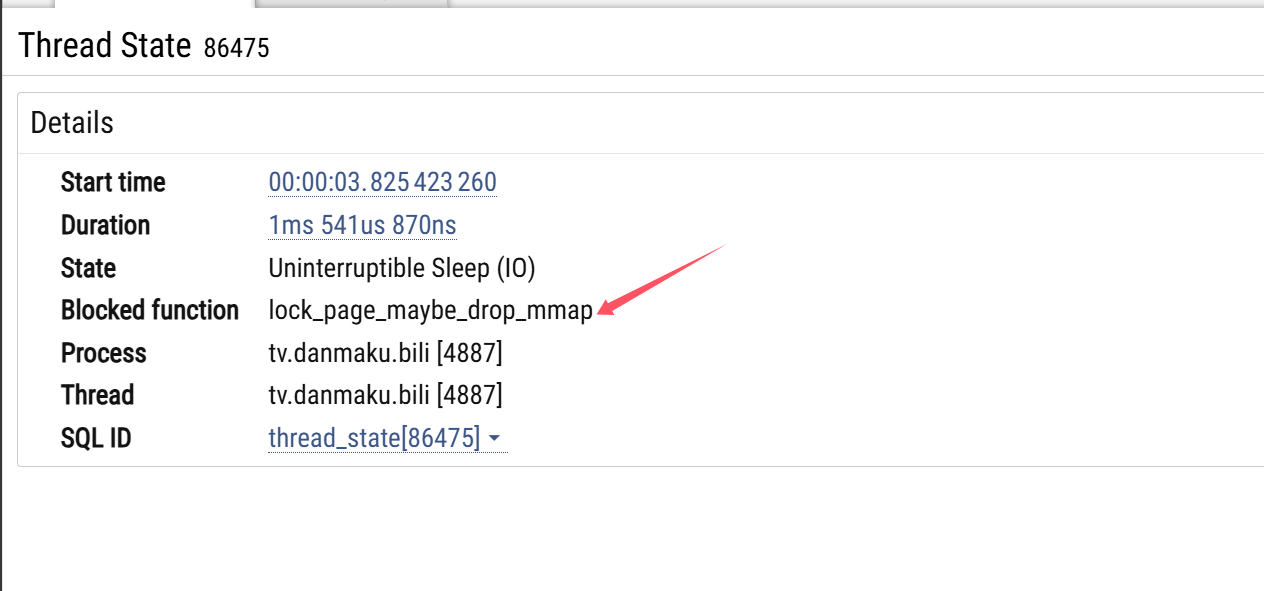Click the Details section header
This screenshot has height=591, width=1264.
pyautogui.click(x=72, y=123)
